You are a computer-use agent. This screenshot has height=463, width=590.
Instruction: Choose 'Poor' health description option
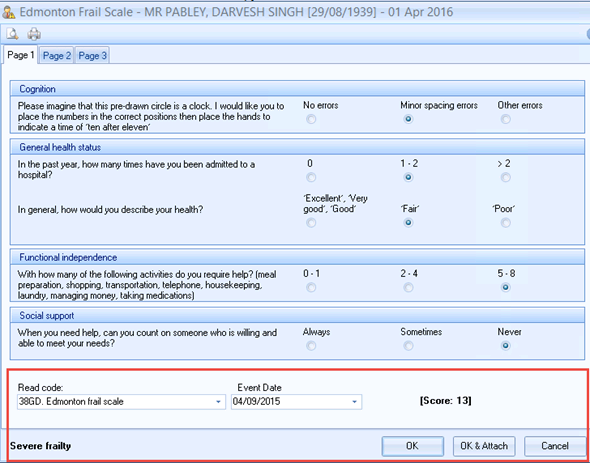(505, 223)
